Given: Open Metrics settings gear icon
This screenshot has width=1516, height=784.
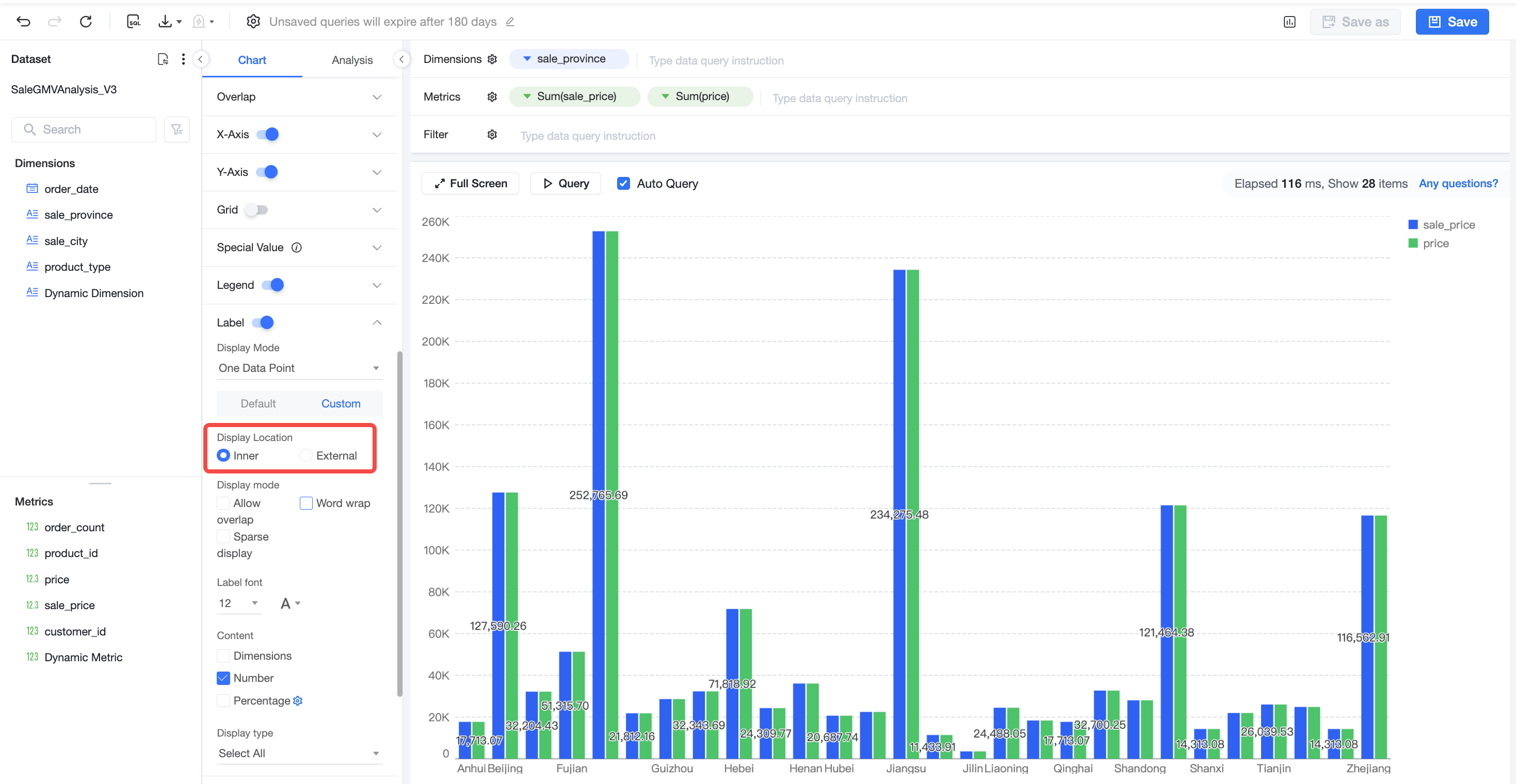Looking at the screenshot, I should (x=493, y=96).
